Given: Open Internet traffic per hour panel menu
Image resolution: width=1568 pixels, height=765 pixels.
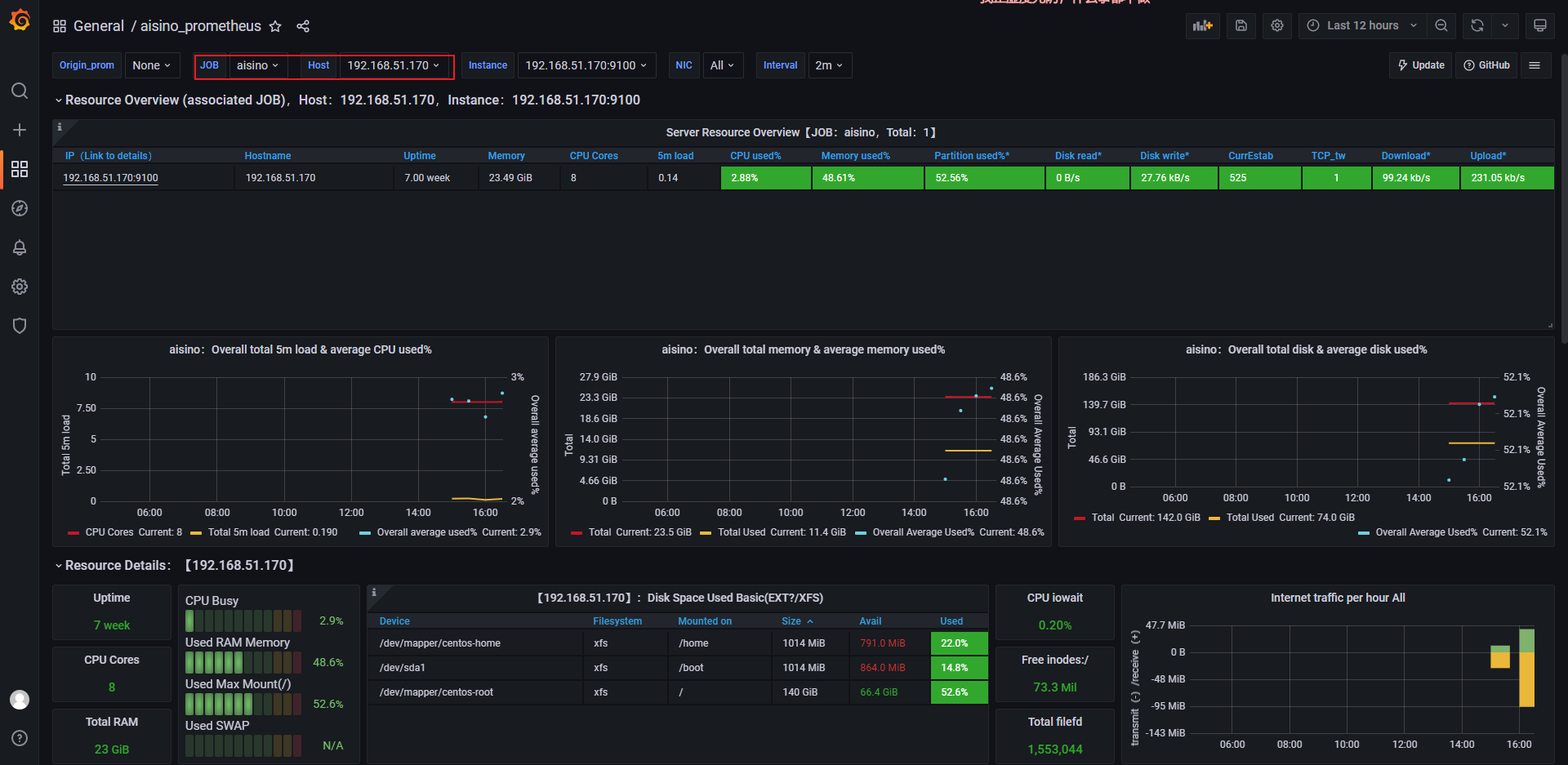Looking at the screenshot, I should [1338, 598].
